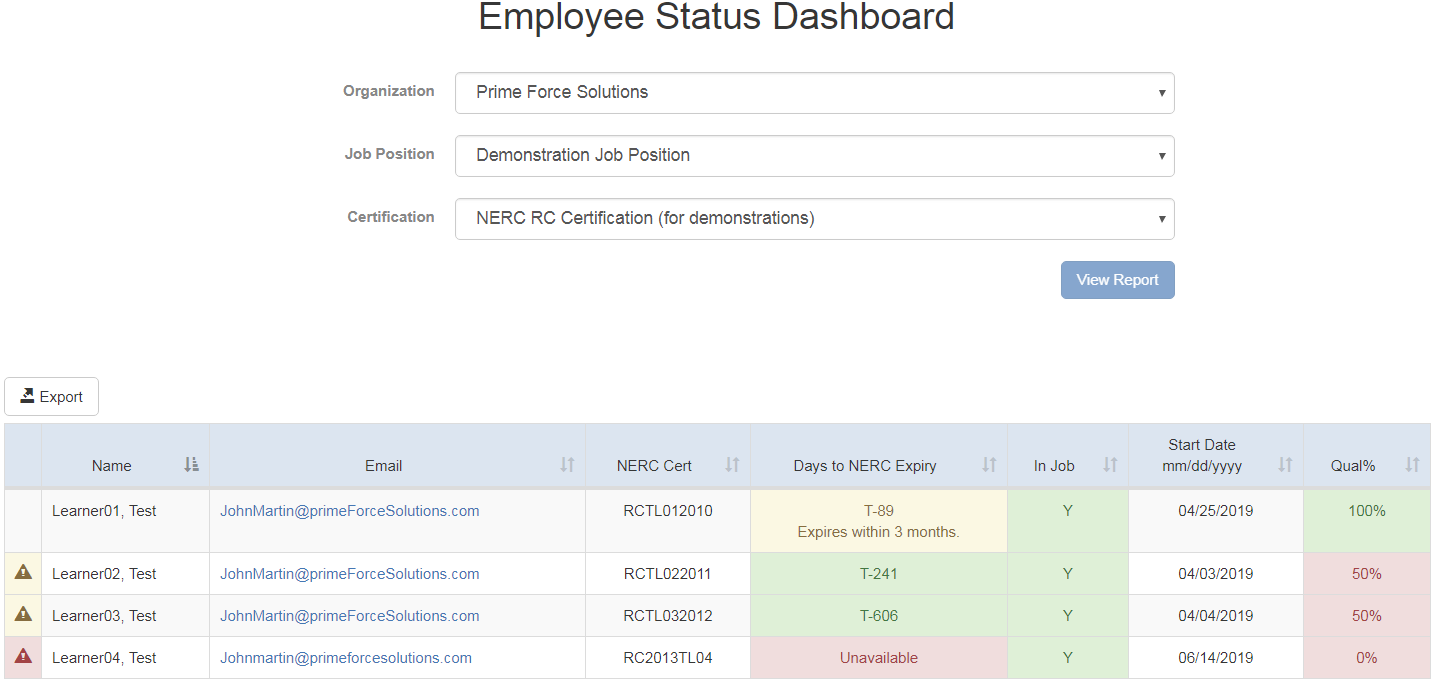Export the employee table
This screenshot has width=1434, height=679.
(x=51, y=397)
